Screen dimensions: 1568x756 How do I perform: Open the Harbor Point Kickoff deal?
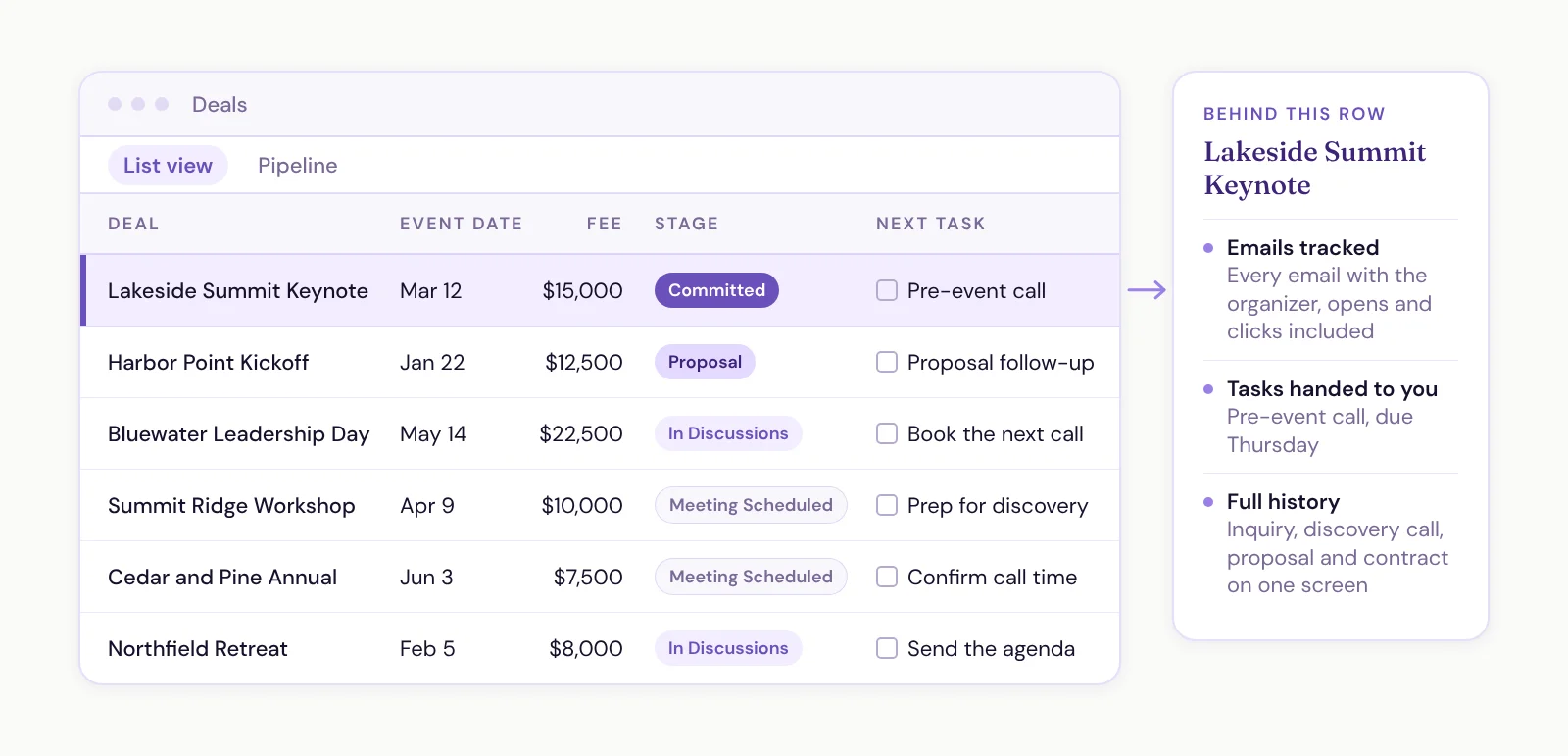tap(208, 363)
